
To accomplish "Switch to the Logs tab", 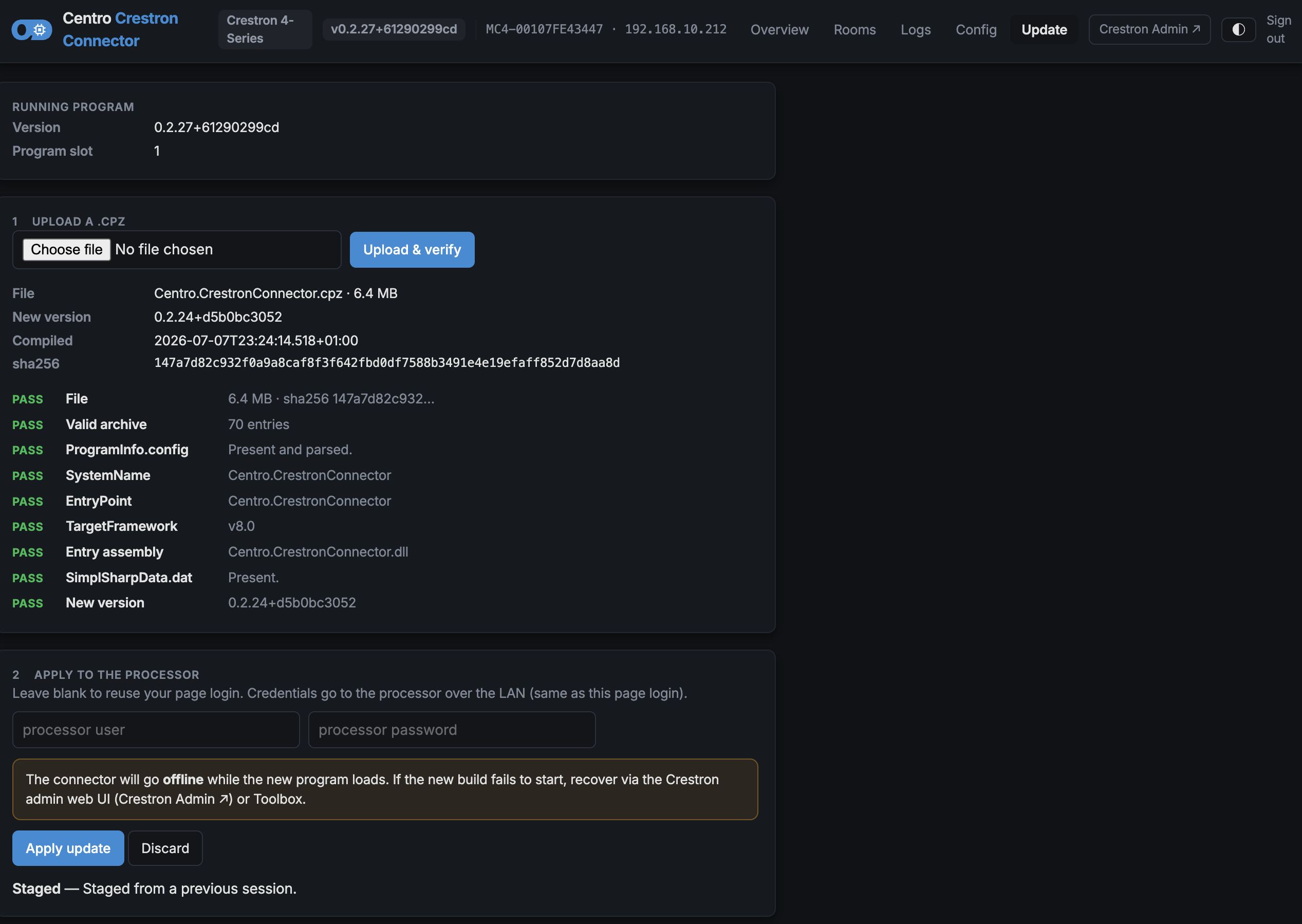I will [x=915, y=30].
